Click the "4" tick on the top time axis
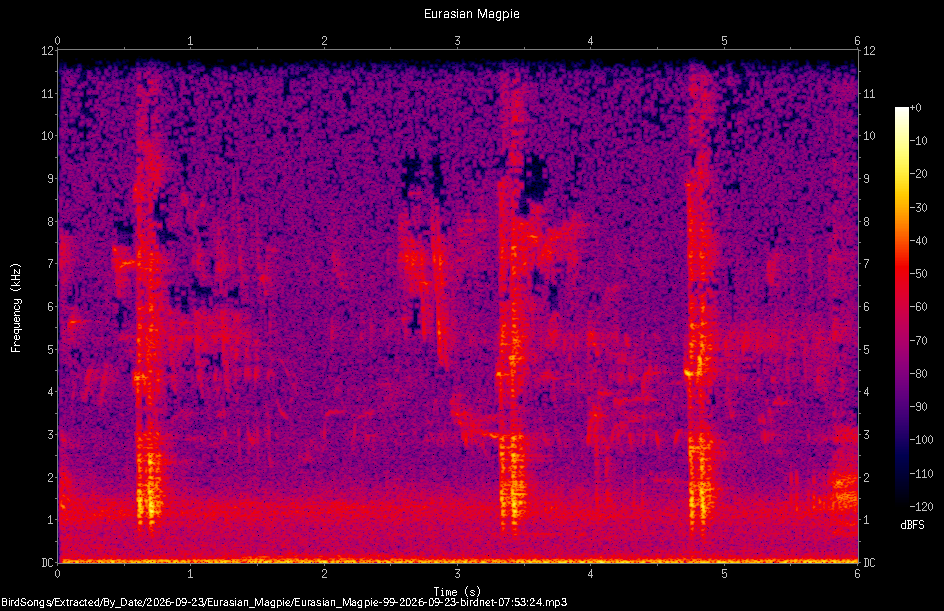Image resolution: width=944 pixels, height=611 pixels. (591, 41)
